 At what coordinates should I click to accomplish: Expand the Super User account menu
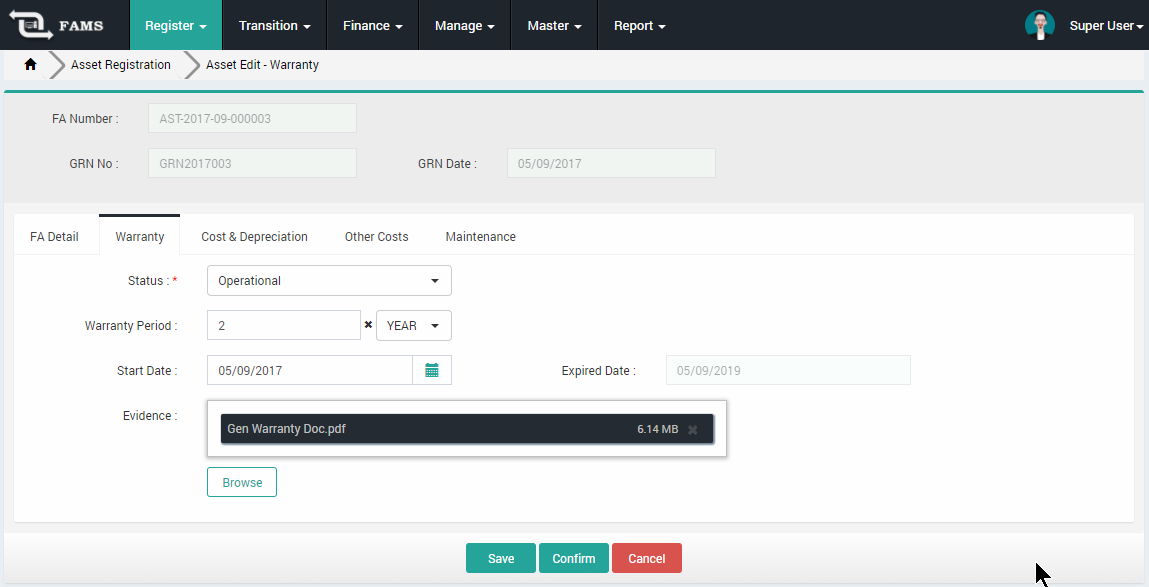1105,24
